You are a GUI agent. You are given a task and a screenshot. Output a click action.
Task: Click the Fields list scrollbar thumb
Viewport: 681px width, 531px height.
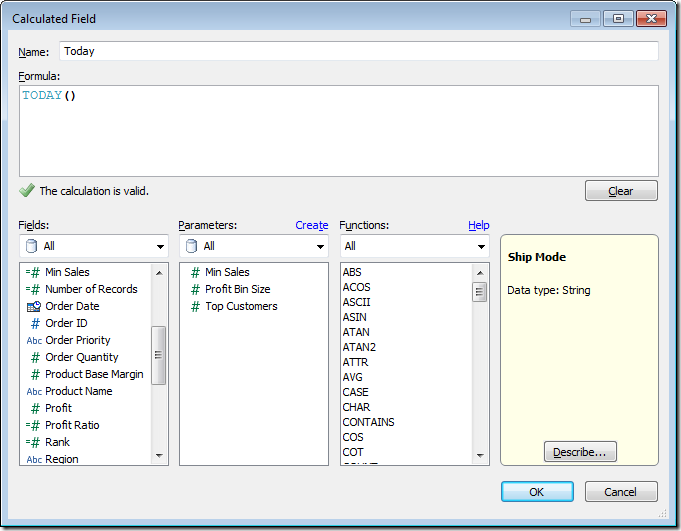click(x=159, y=355)
